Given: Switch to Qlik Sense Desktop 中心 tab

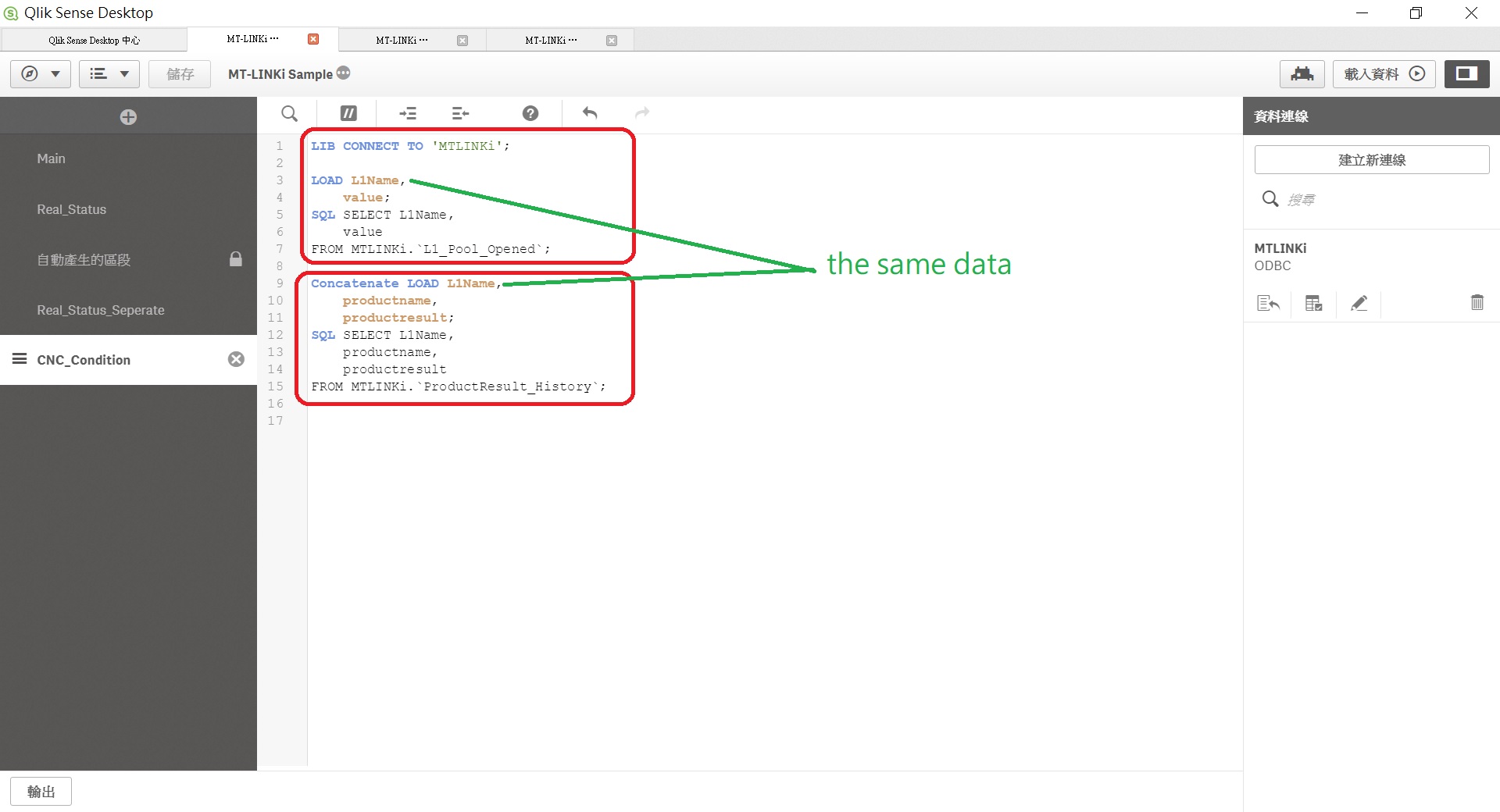Looking at the screenshot, I should tap(94, 40).
